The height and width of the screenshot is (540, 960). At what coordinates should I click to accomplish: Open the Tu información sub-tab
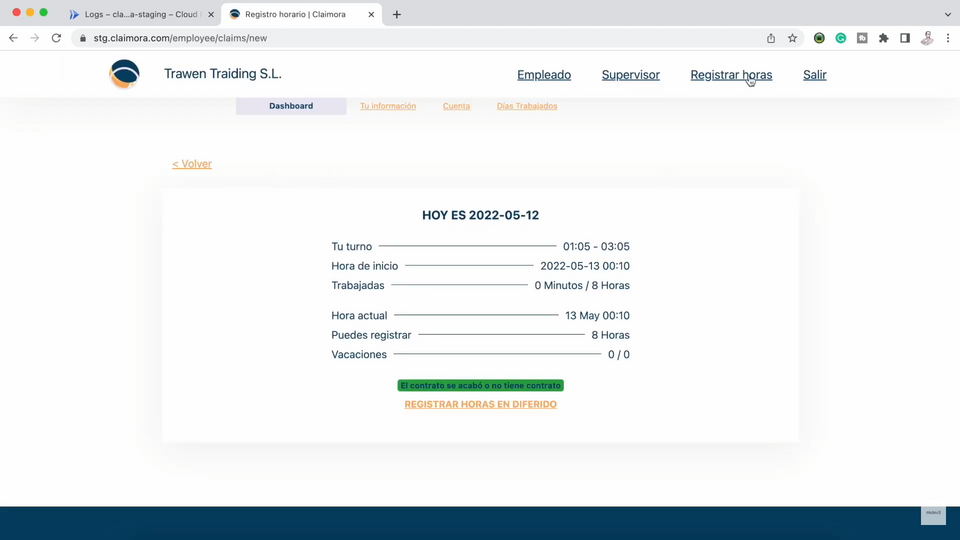[x=388, y=106]
